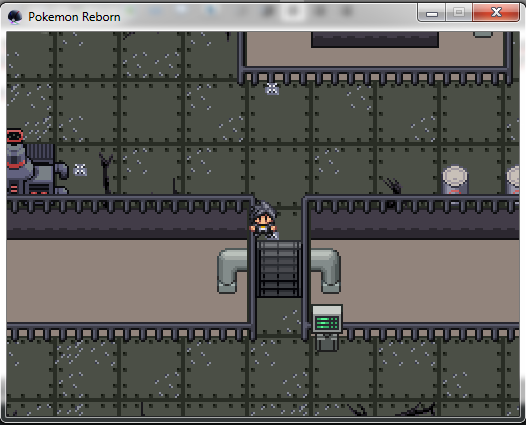Click the Pokemon Reborn window title text

tap(74, 17)
